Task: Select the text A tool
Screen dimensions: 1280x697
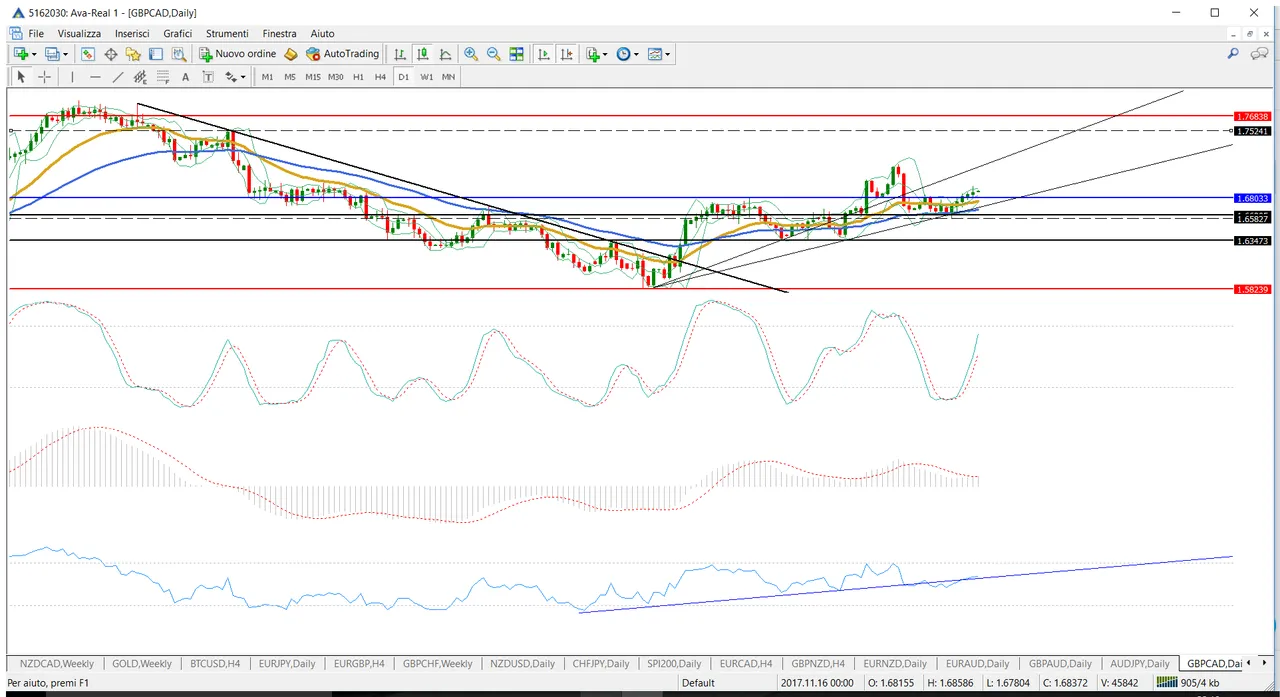Action: click(x=186, y=77)
